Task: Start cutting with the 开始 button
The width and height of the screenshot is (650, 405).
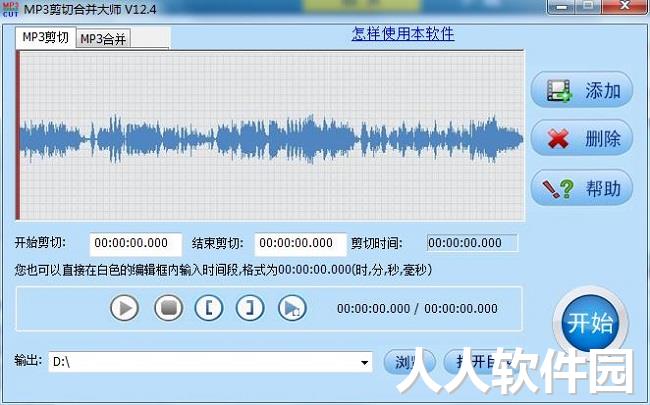Action: tap(590, 323)
